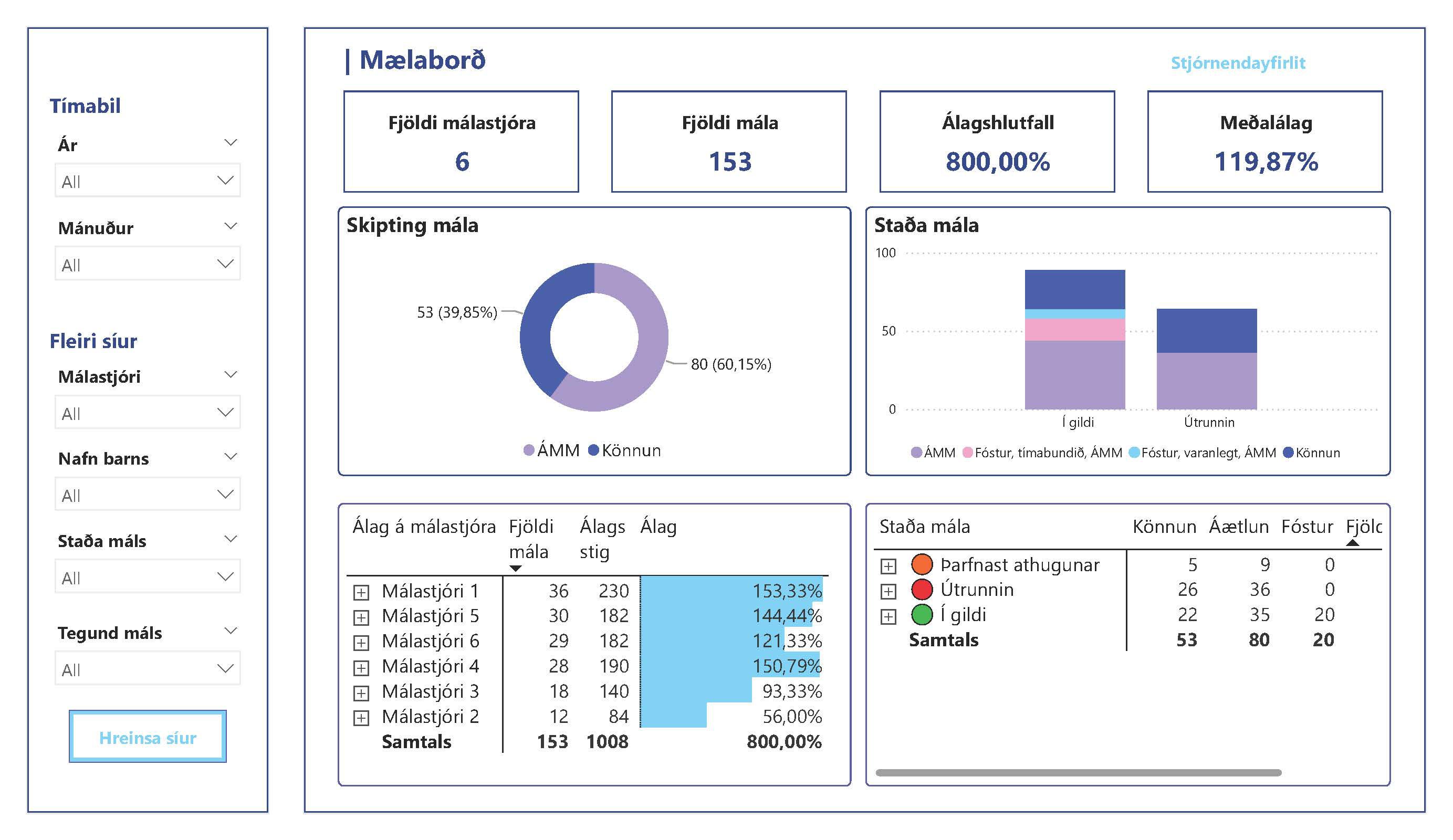Screen dimensions: 1453x840
Task: Click the Hreinsa síur button
Action: coord(148,737)
